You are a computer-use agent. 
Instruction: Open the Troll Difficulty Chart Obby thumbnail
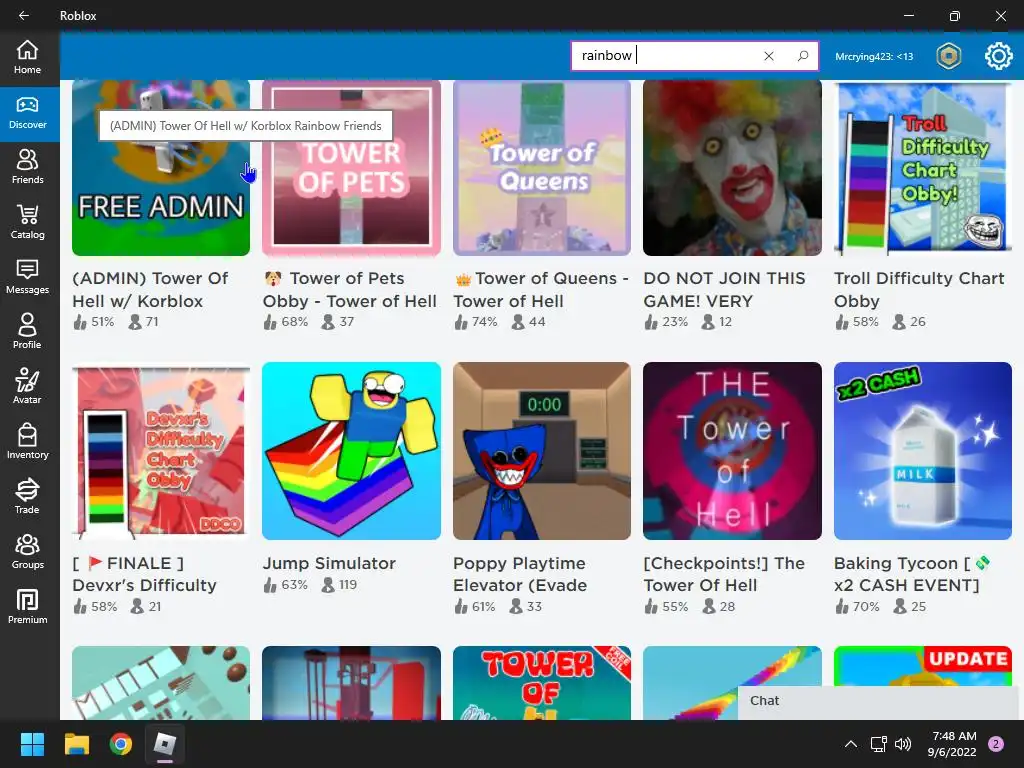[x=923, y=168]
